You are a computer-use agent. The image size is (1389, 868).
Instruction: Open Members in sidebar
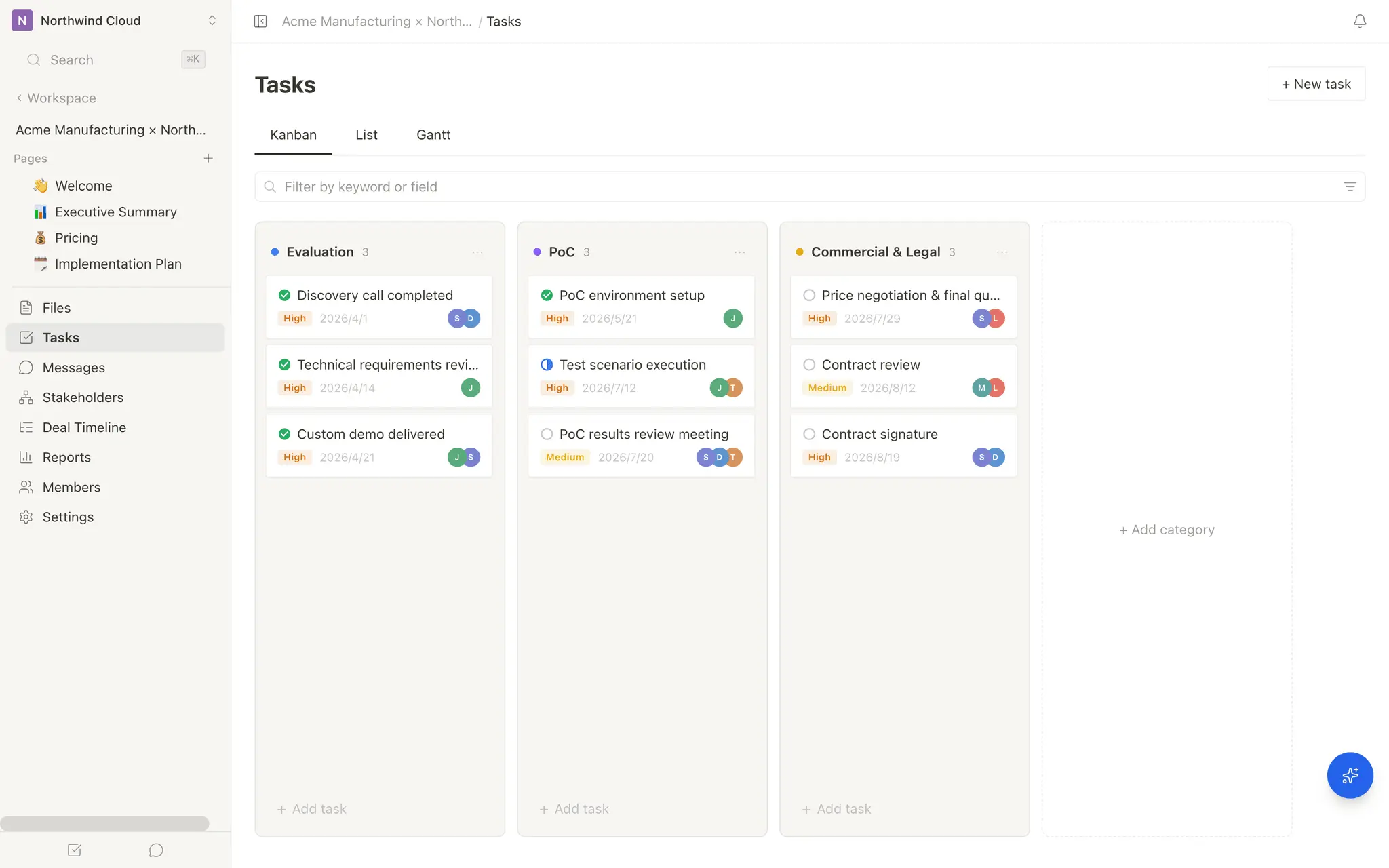tap(115, 487)
